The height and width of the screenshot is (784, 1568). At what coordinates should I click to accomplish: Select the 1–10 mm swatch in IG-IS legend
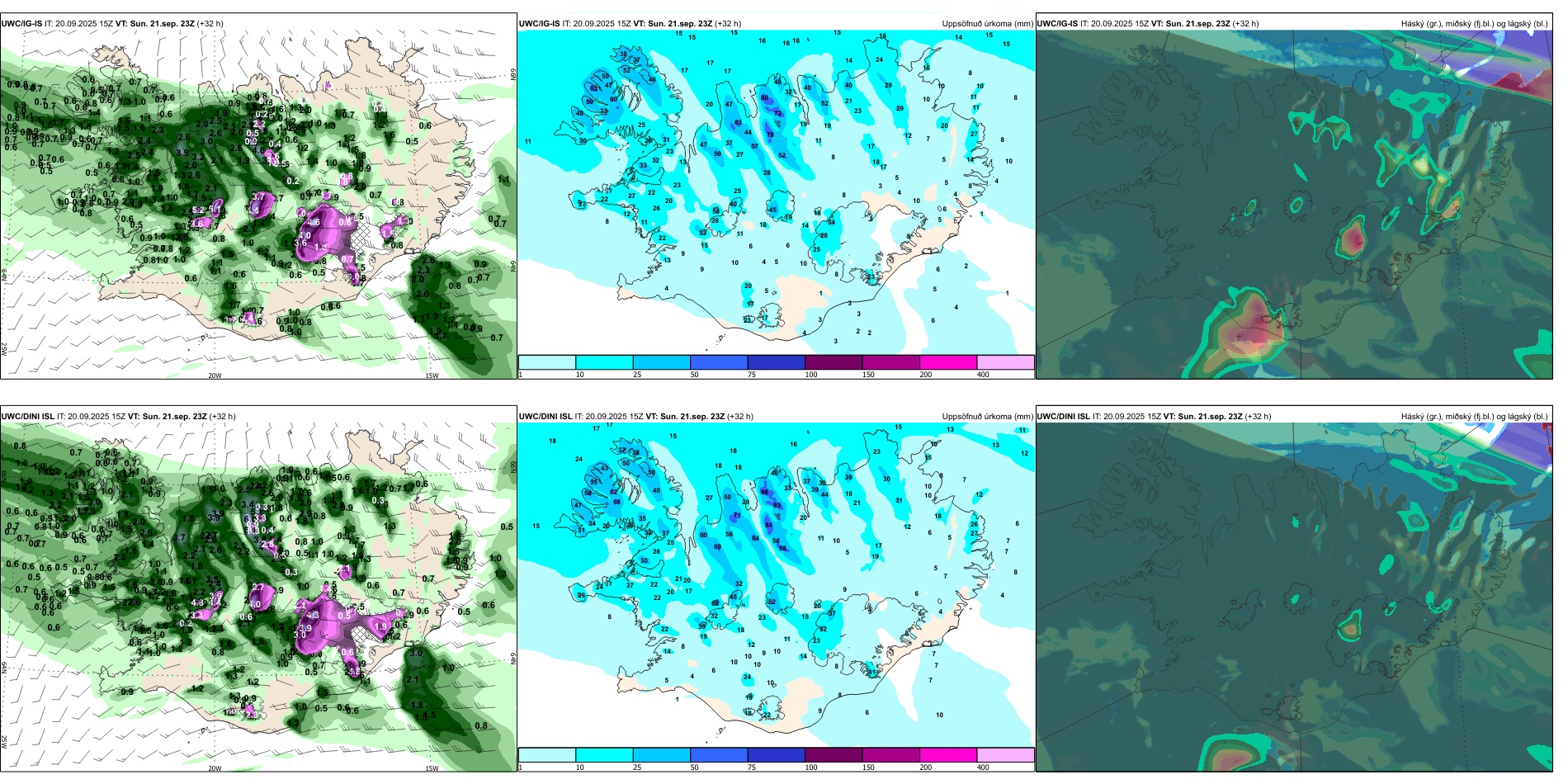tap(547, 362)
